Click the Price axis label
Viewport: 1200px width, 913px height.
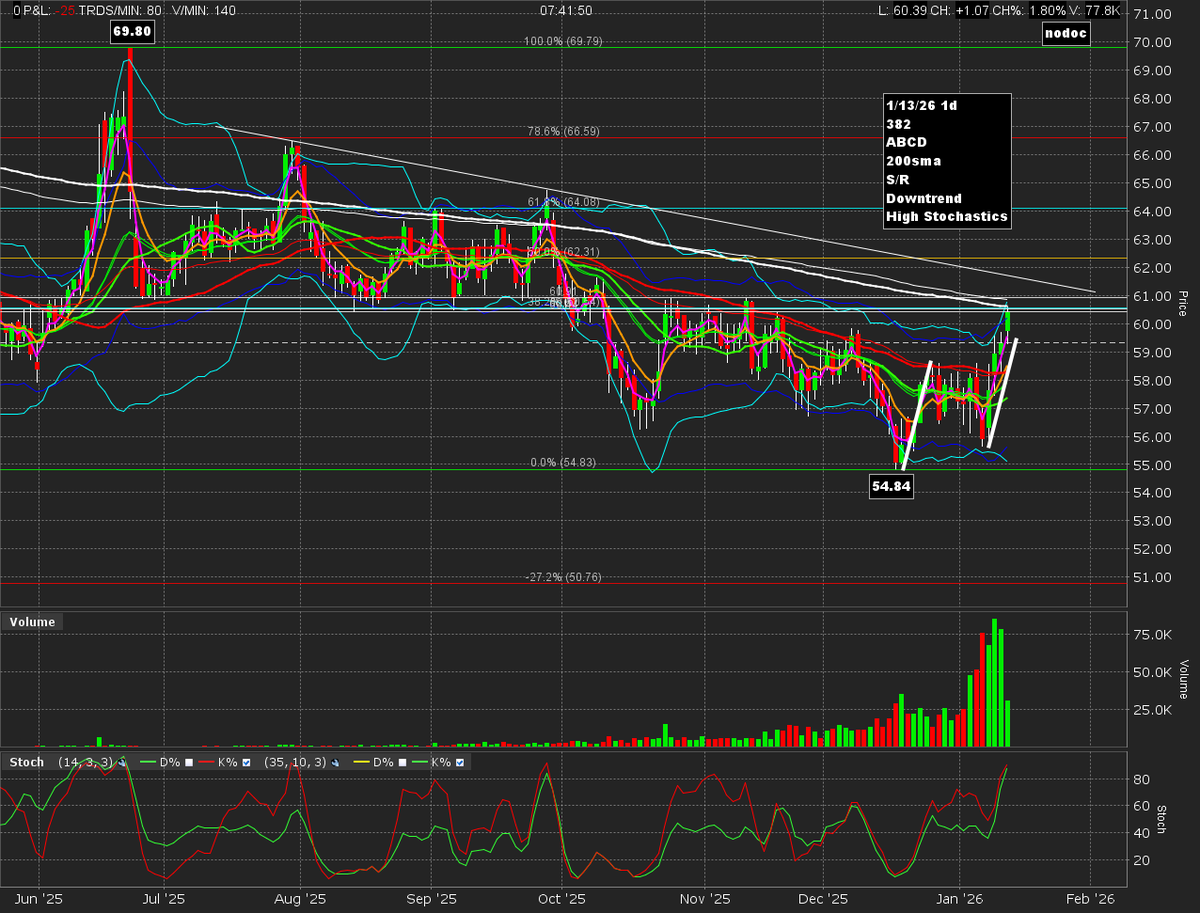[x=1182, y=304]
